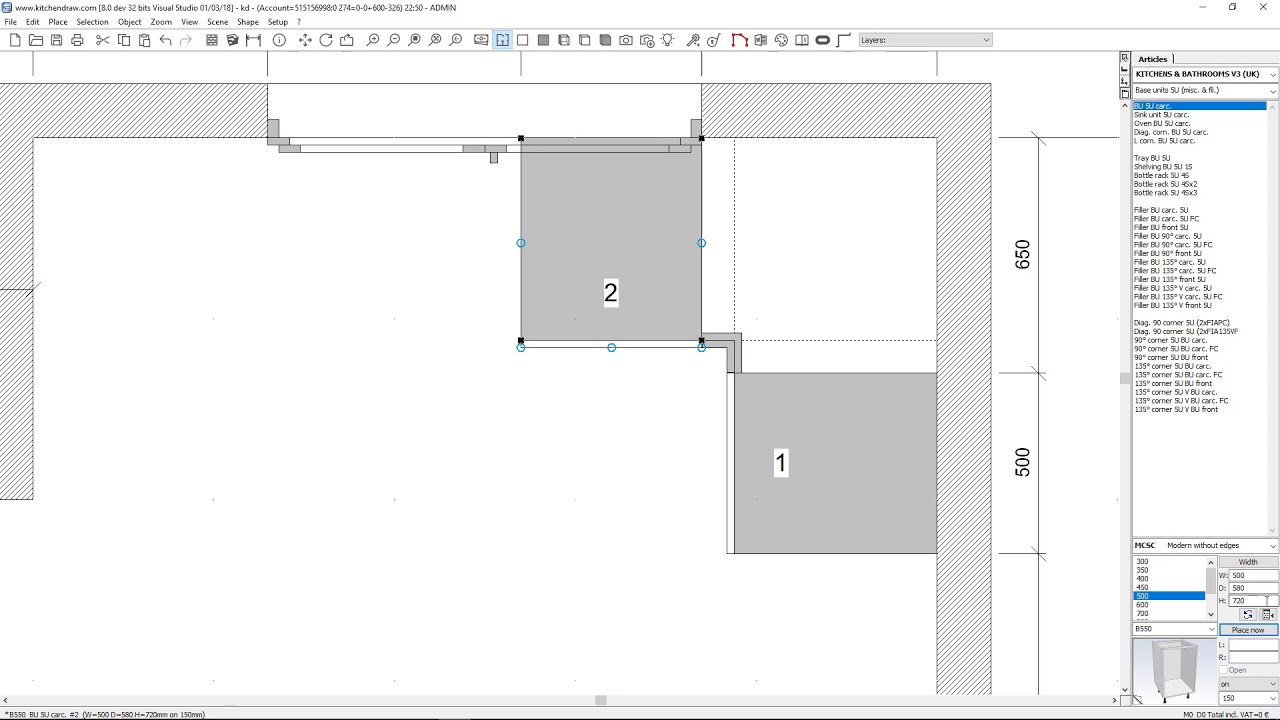
Task: Click the red polyline shape tool
Action: click(739, 40)
